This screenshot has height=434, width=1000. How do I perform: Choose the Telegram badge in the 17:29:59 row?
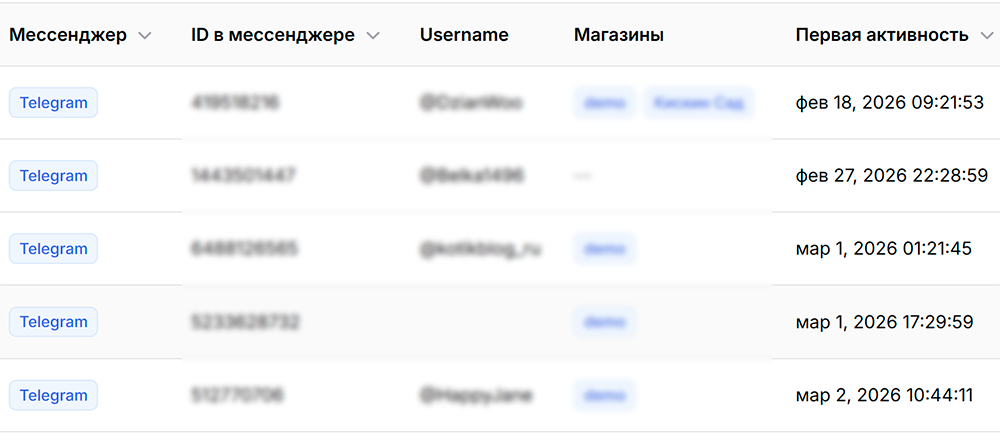[x=54, y=322]
